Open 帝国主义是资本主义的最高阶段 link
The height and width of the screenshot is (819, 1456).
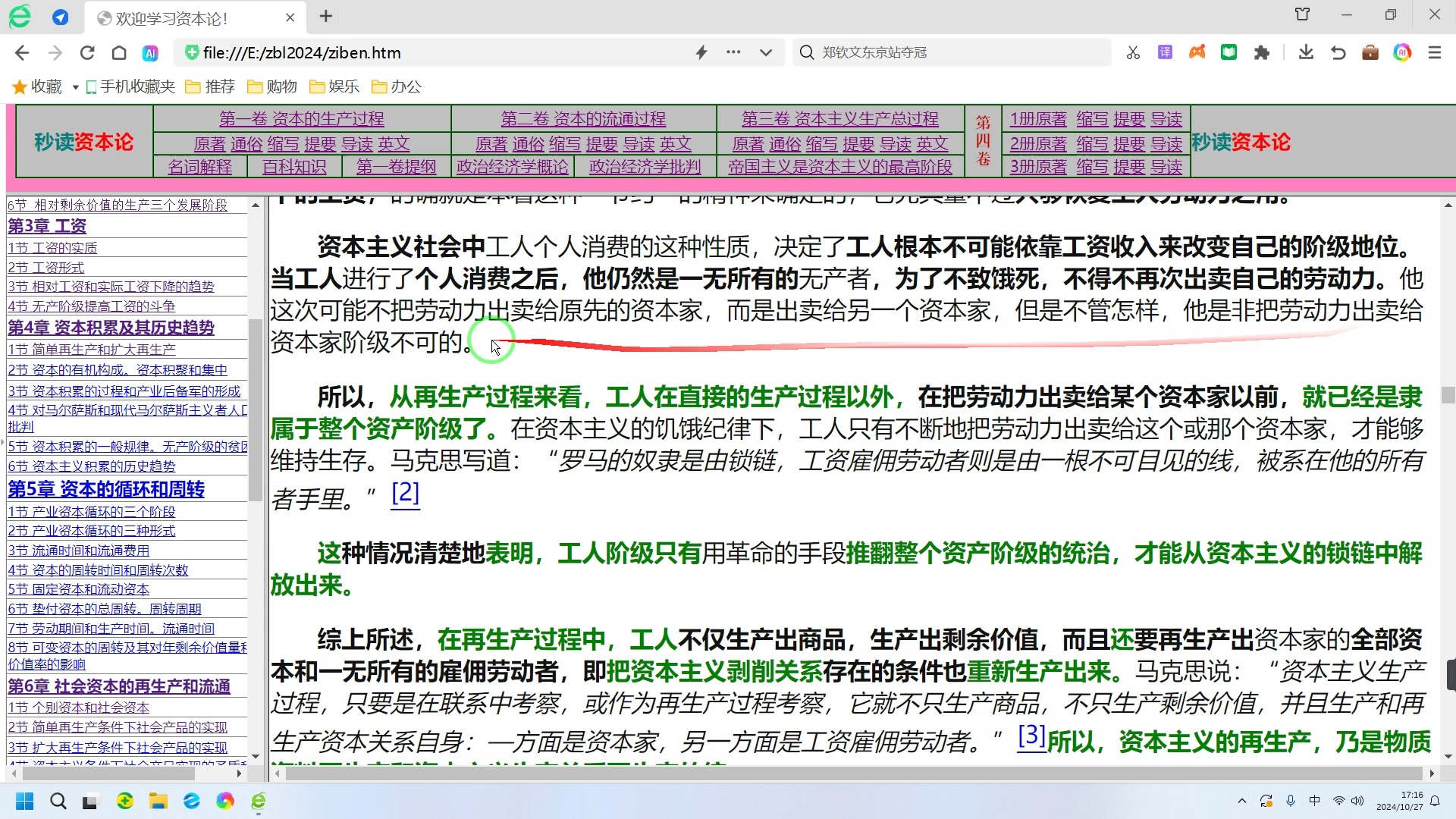(x=840, y=167)
